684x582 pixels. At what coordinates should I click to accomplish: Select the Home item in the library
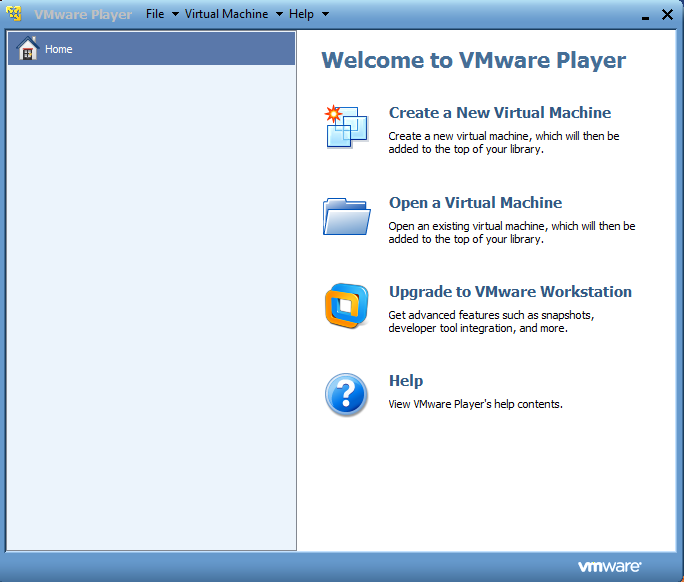[x=151, y=48]
